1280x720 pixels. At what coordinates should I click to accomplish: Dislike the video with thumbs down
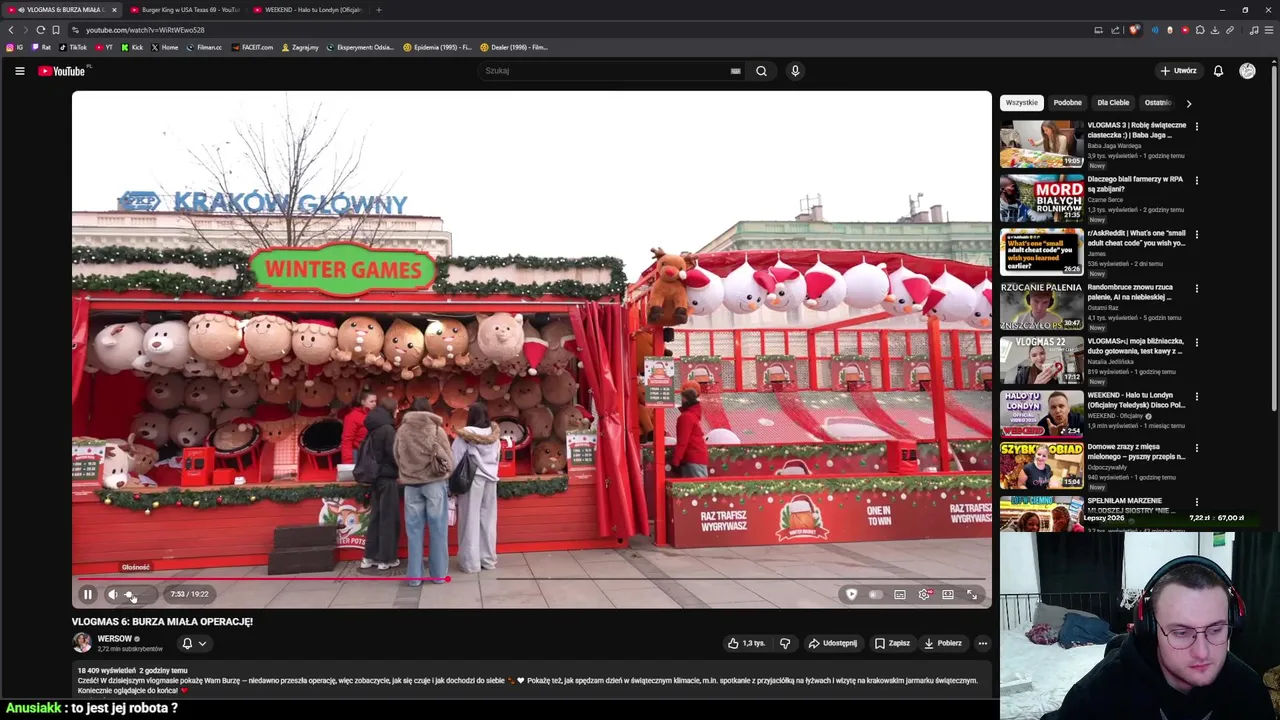[785, 643]
